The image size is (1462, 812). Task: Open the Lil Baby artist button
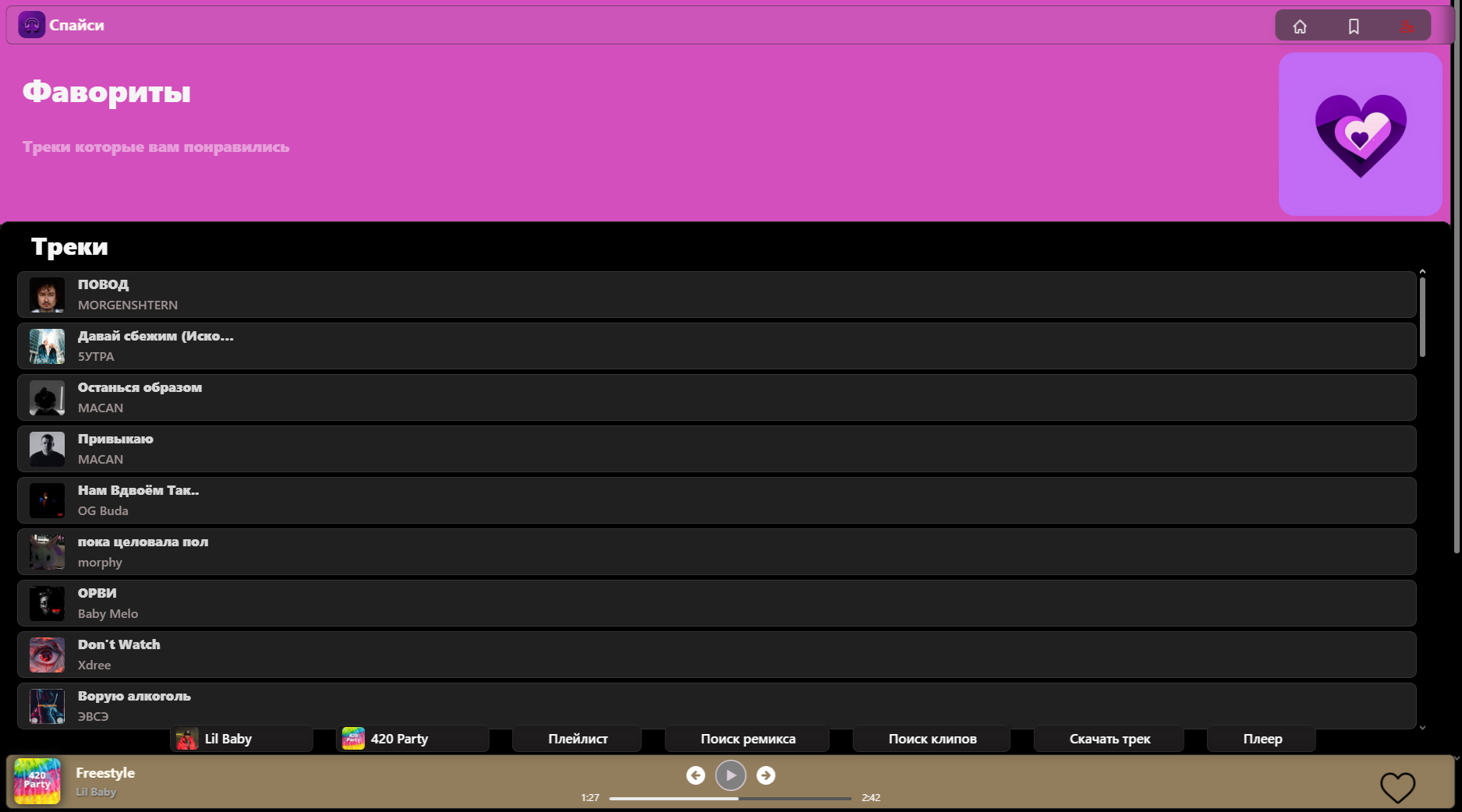click(242, 739)
